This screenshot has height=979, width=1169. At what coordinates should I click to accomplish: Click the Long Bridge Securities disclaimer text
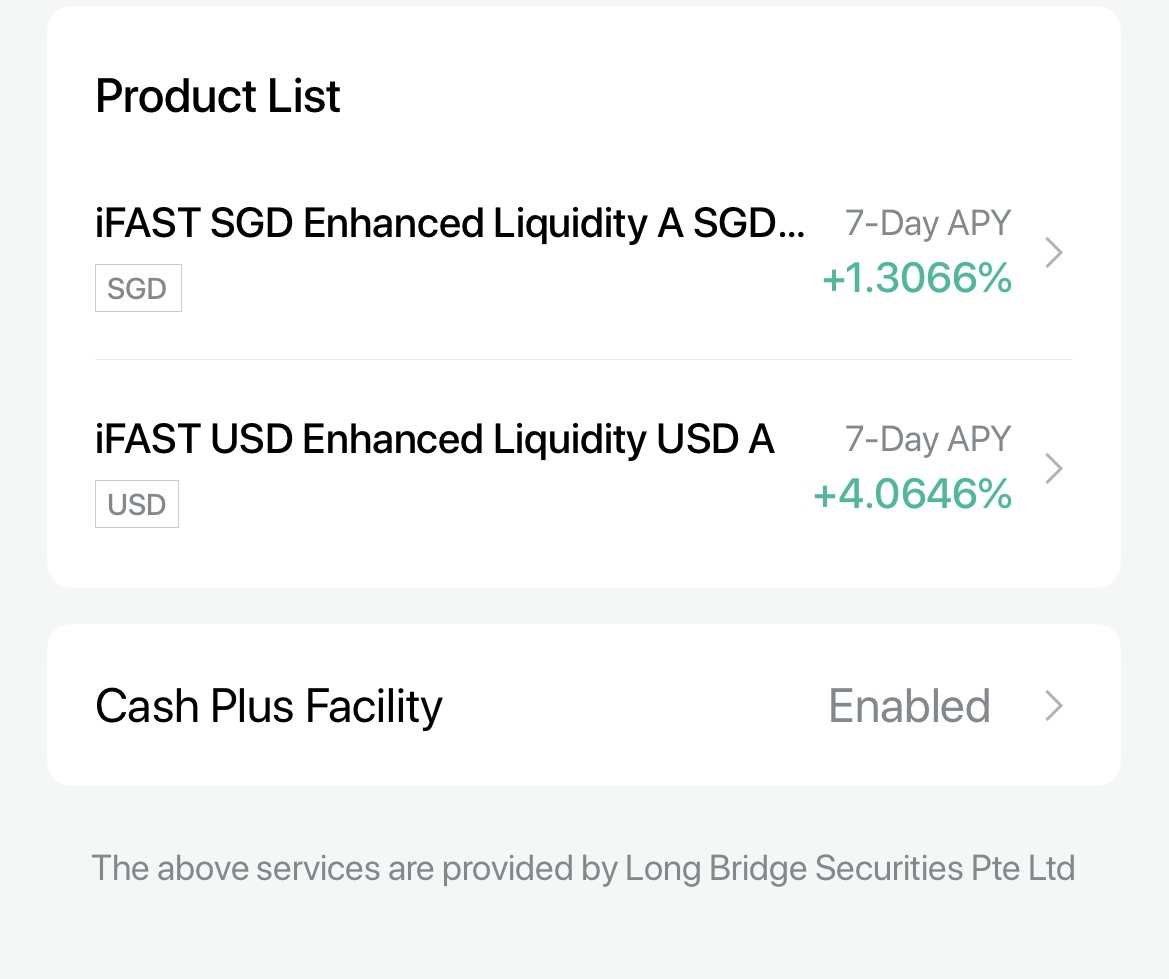click(583, 868)
